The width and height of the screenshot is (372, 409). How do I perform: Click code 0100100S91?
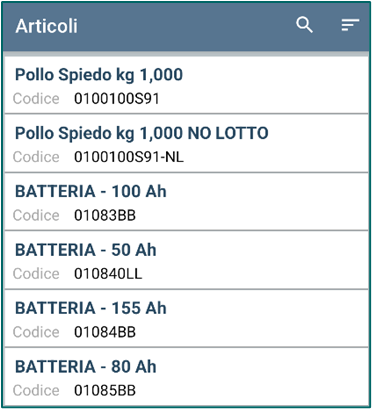pyautogui.click(x=117, y=99)
